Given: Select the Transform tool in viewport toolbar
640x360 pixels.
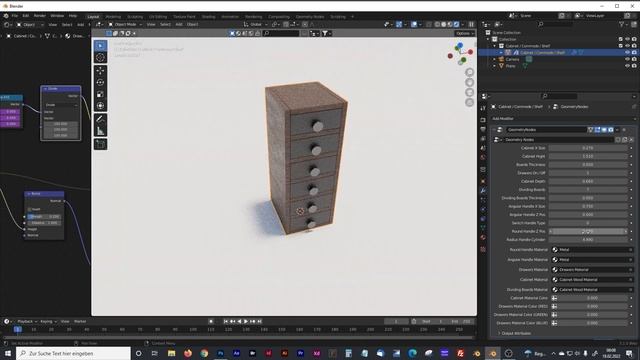Looking at the screenshot, I should pos(100,106).
